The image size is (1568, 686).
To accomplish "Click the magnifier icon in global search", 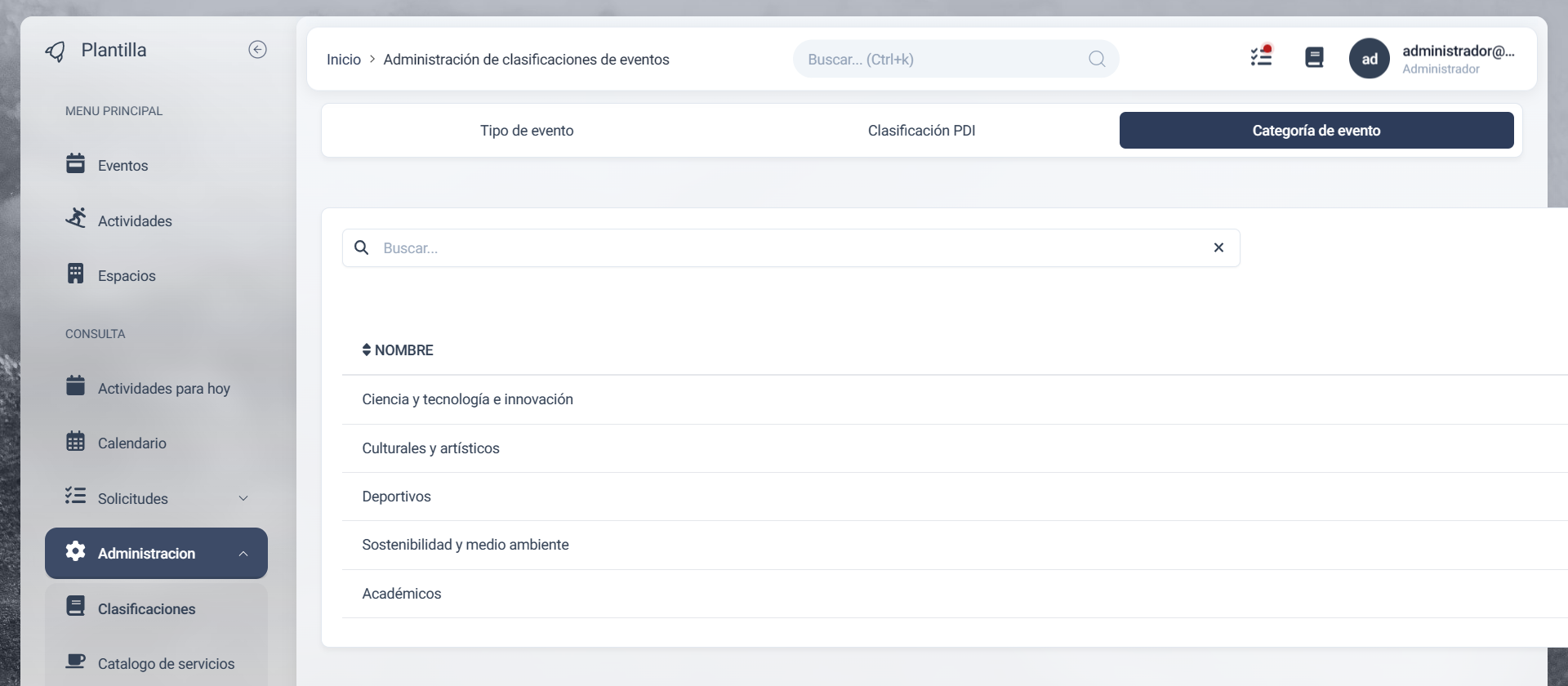I will pyautogui.click(x=1097, y=59).
